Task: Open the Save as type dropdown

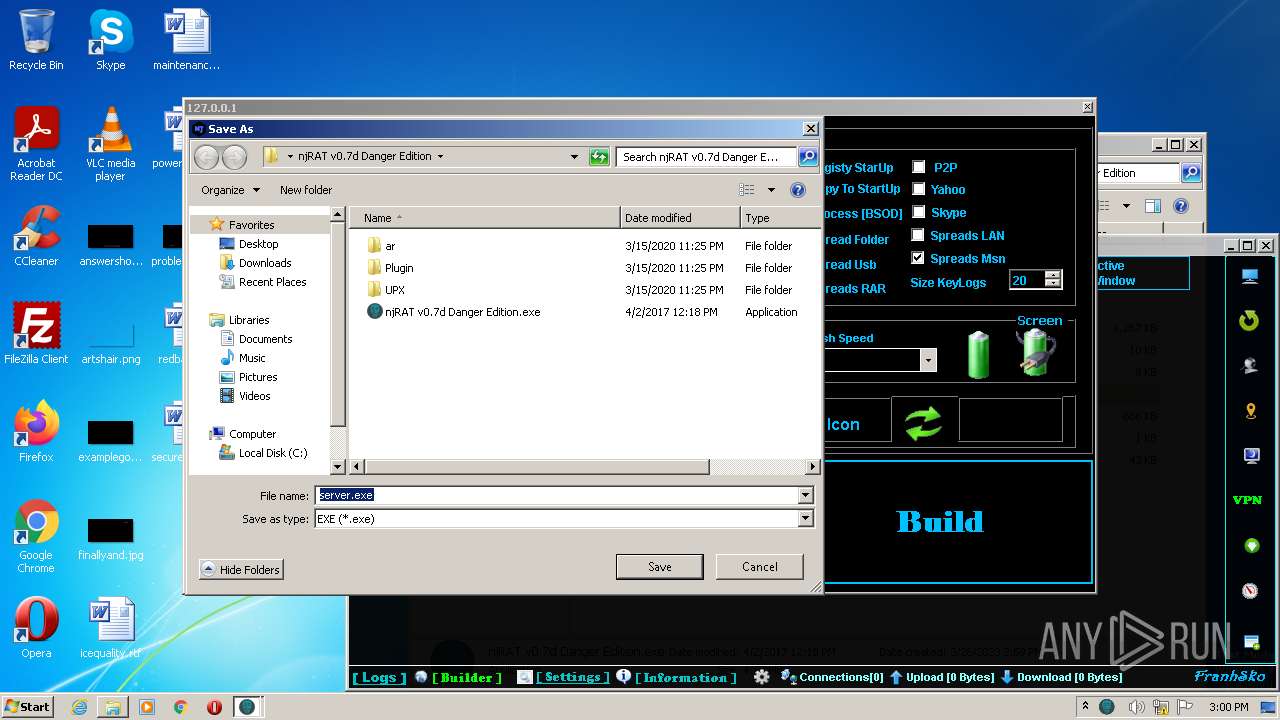Action: click(805, 519)
